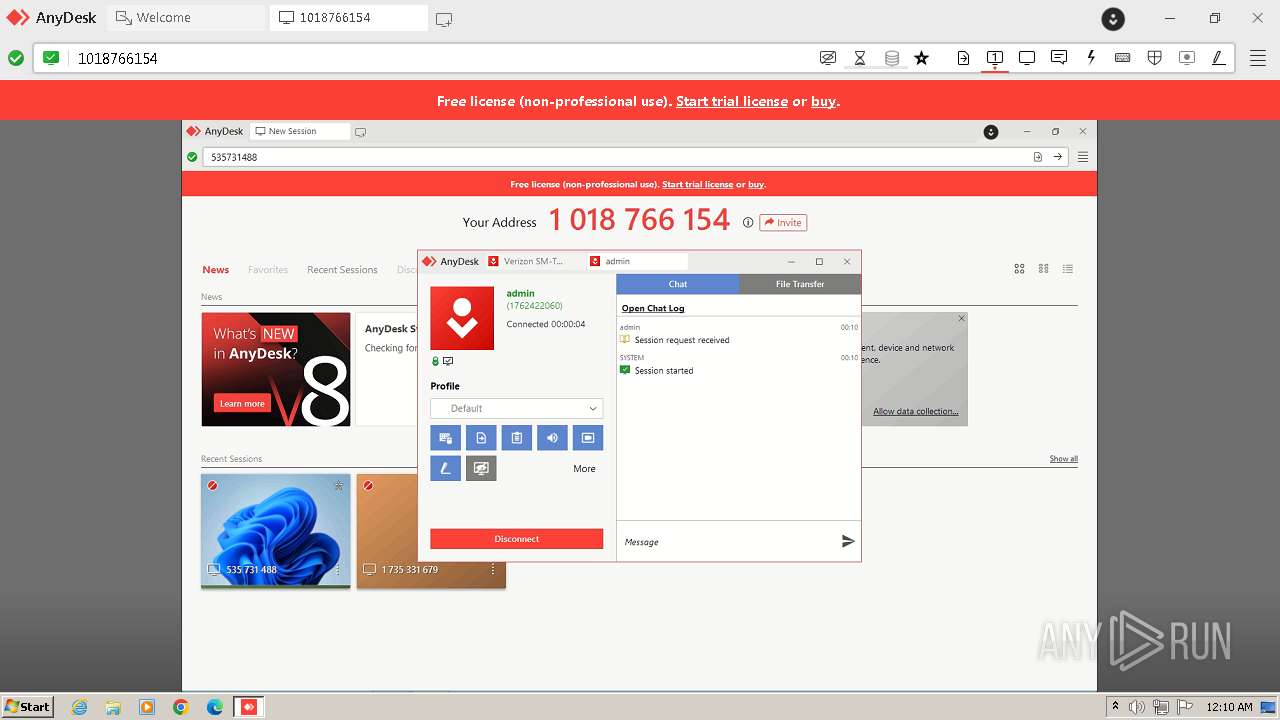1280x720 pixels.
Task: Toggle the gray privacy screen permission button
Action: click(x=481, y=468)
